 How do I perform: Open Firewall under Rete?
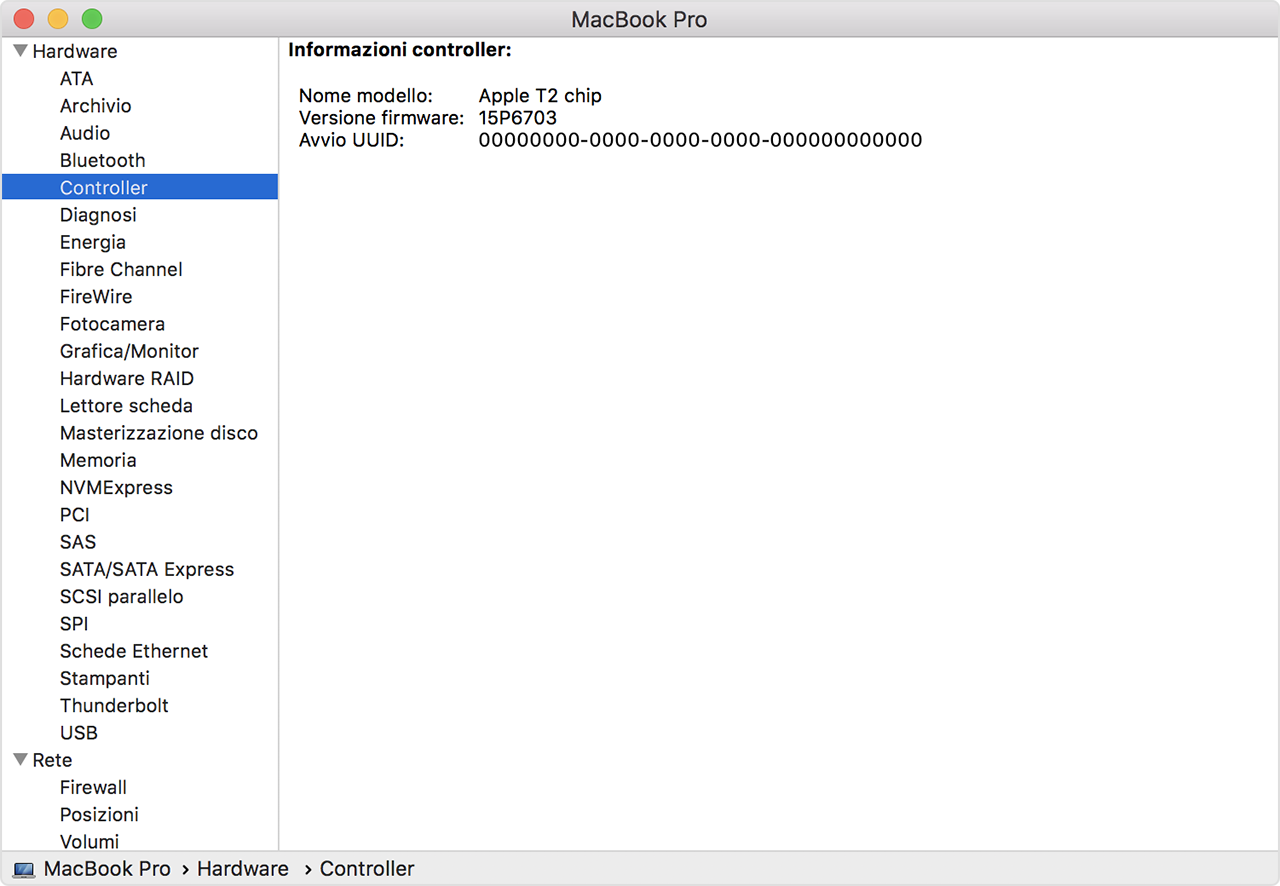(x=93, y=787)
